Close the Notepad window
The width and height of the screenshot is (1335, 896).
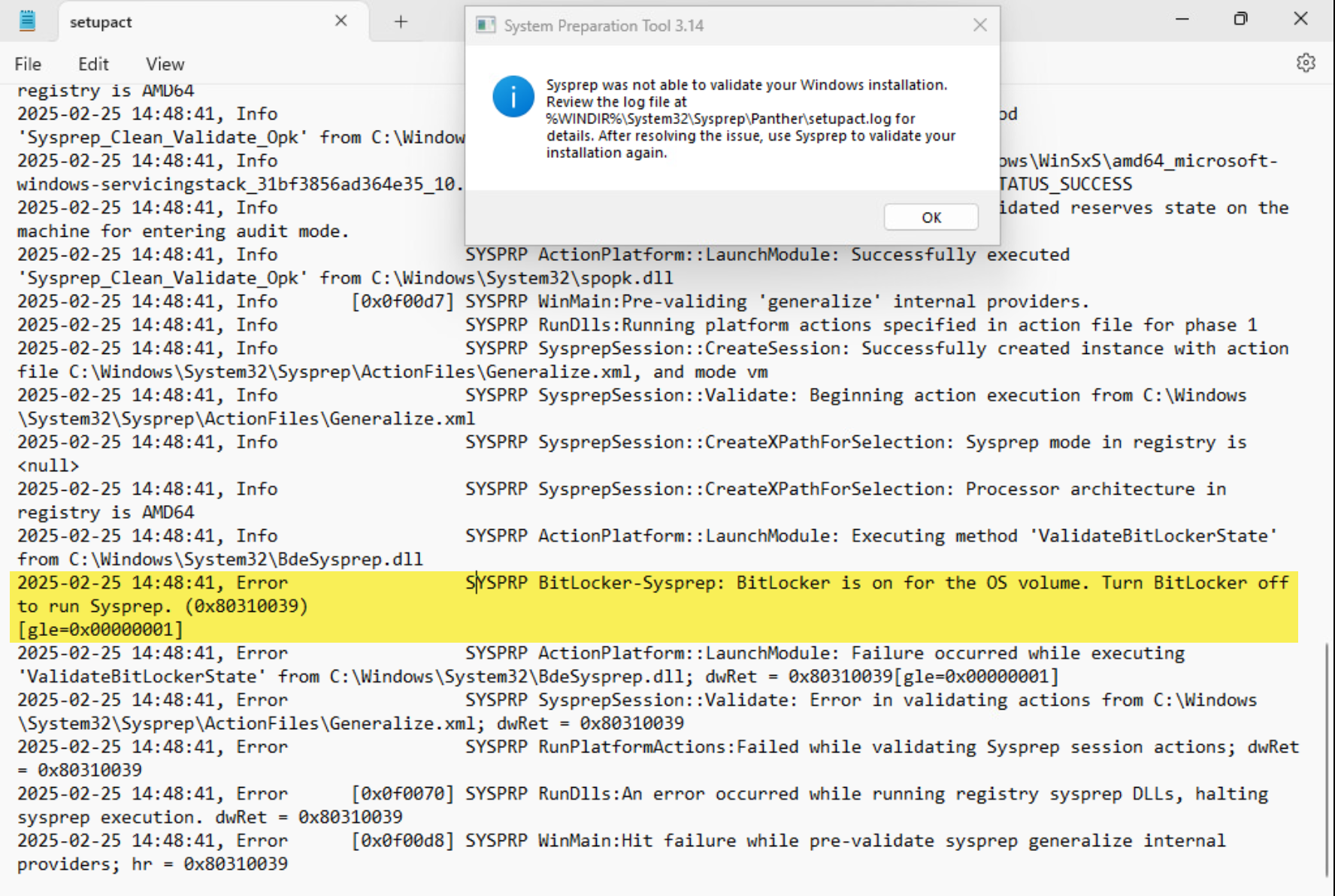click(x=1300, y=20)
